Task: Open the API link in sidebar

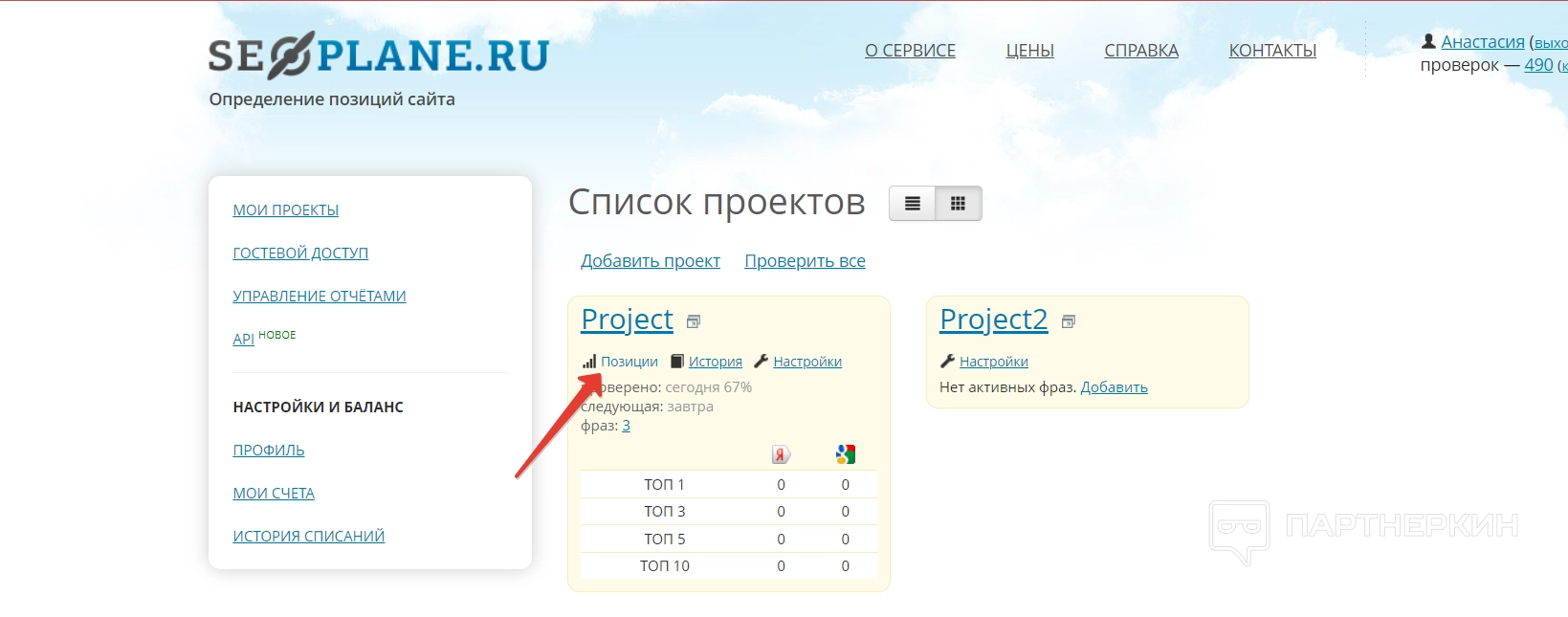Action: point(243,340)
